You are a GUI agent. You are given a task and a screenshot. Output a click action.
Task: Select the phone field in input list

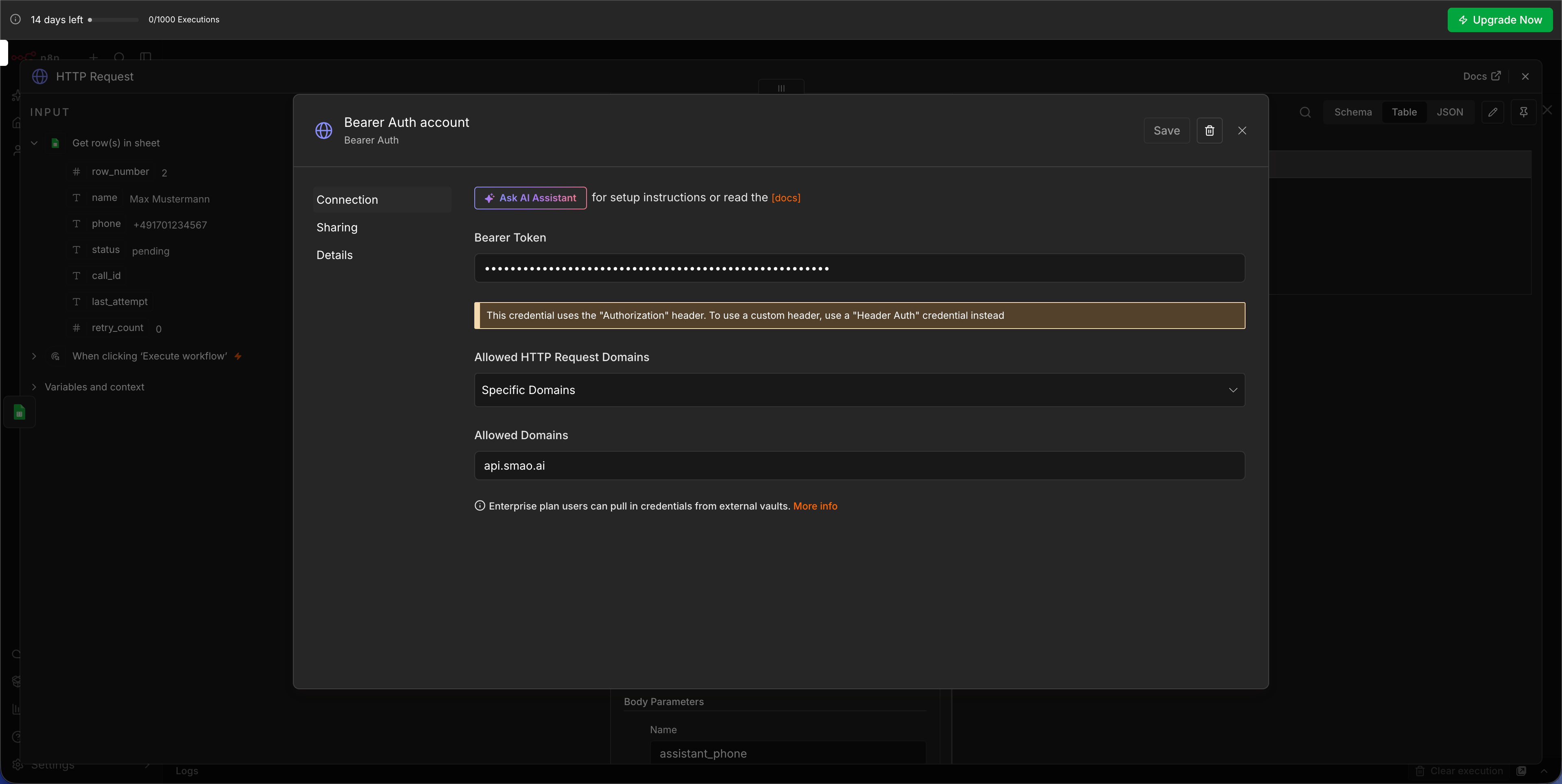[x=106, y=224]
